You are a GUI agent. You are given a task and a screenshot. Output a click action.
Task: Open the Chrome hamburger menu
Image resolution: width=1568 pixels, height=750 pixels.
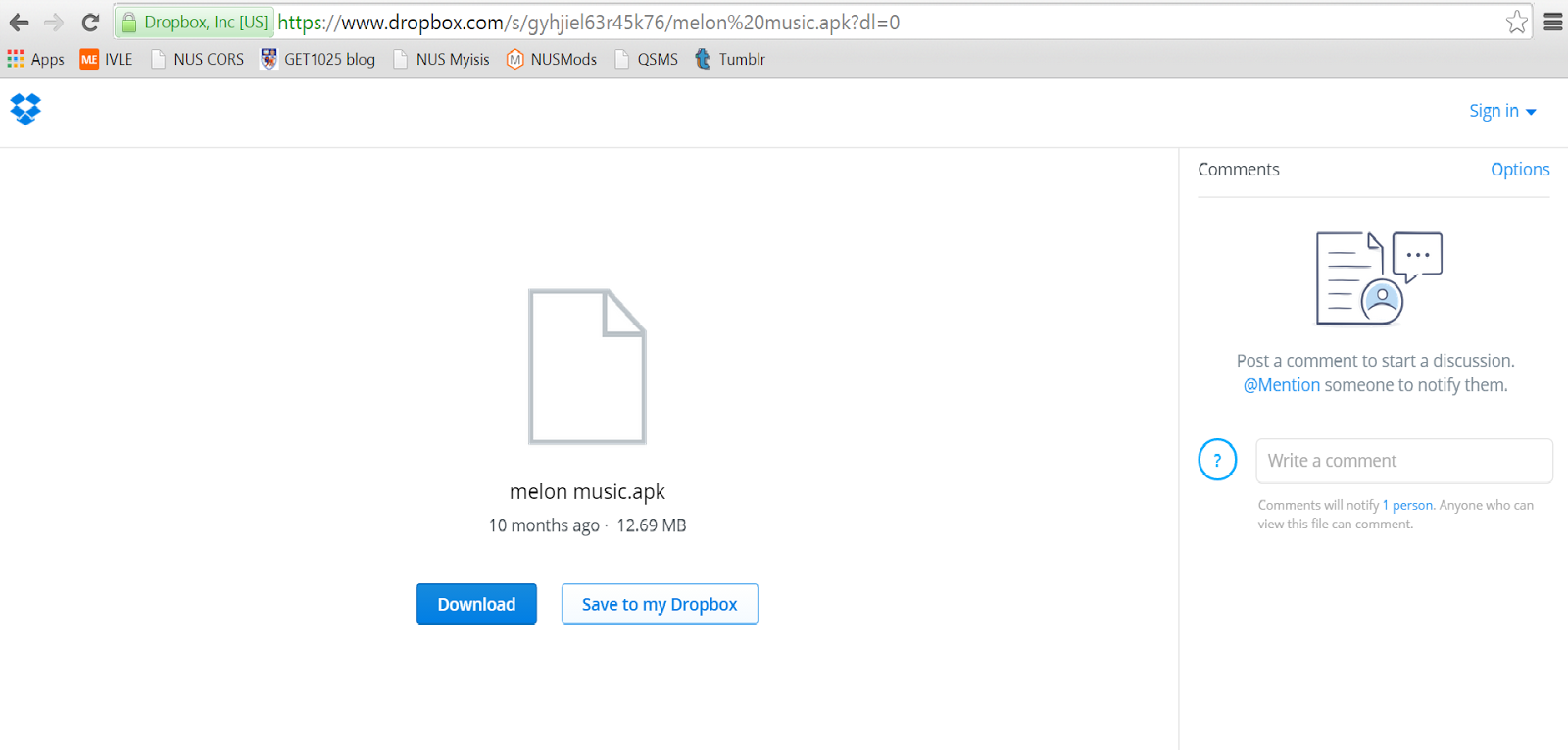1553,22
